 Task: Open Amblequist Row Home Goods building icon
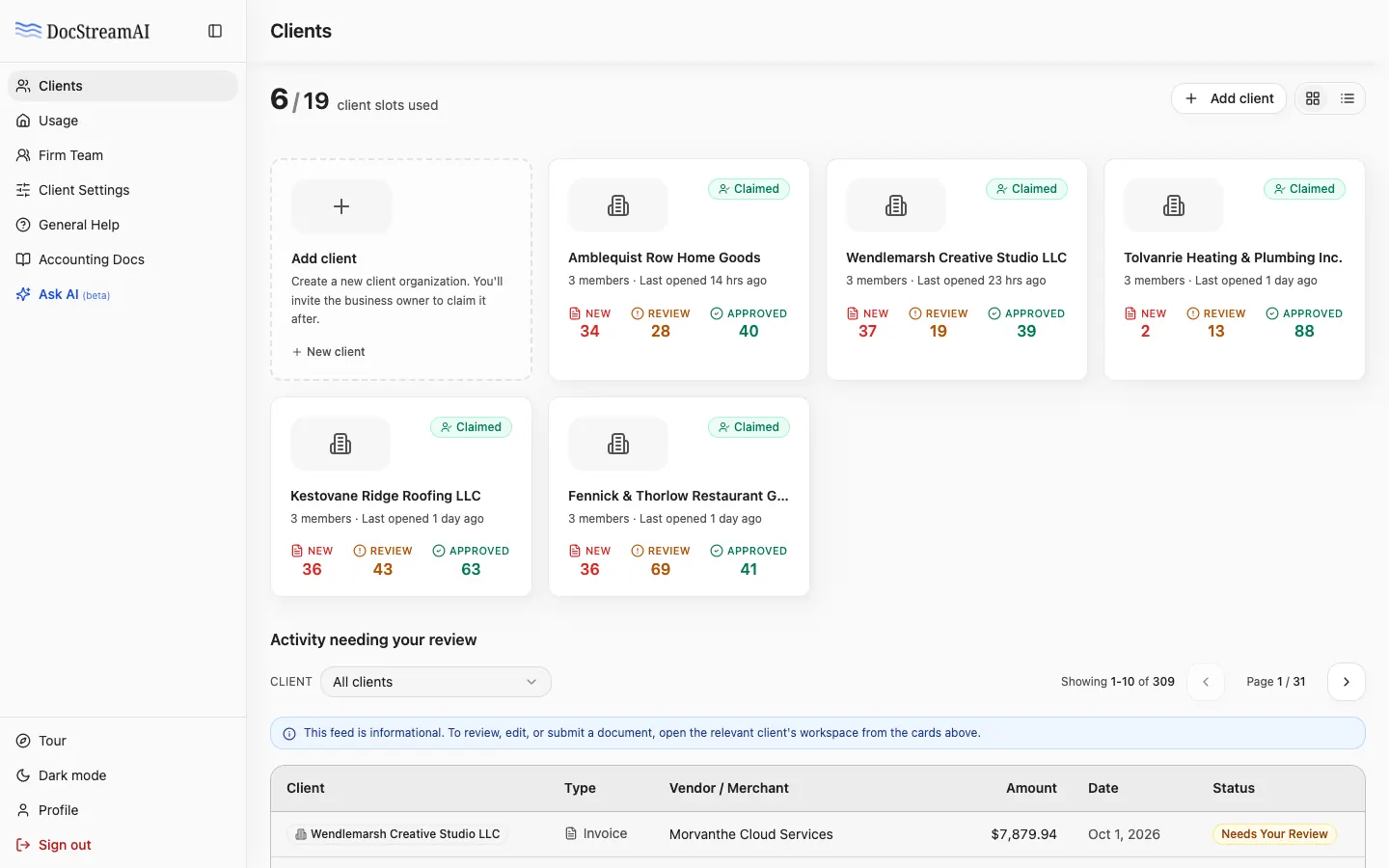[x=618, y=205]
